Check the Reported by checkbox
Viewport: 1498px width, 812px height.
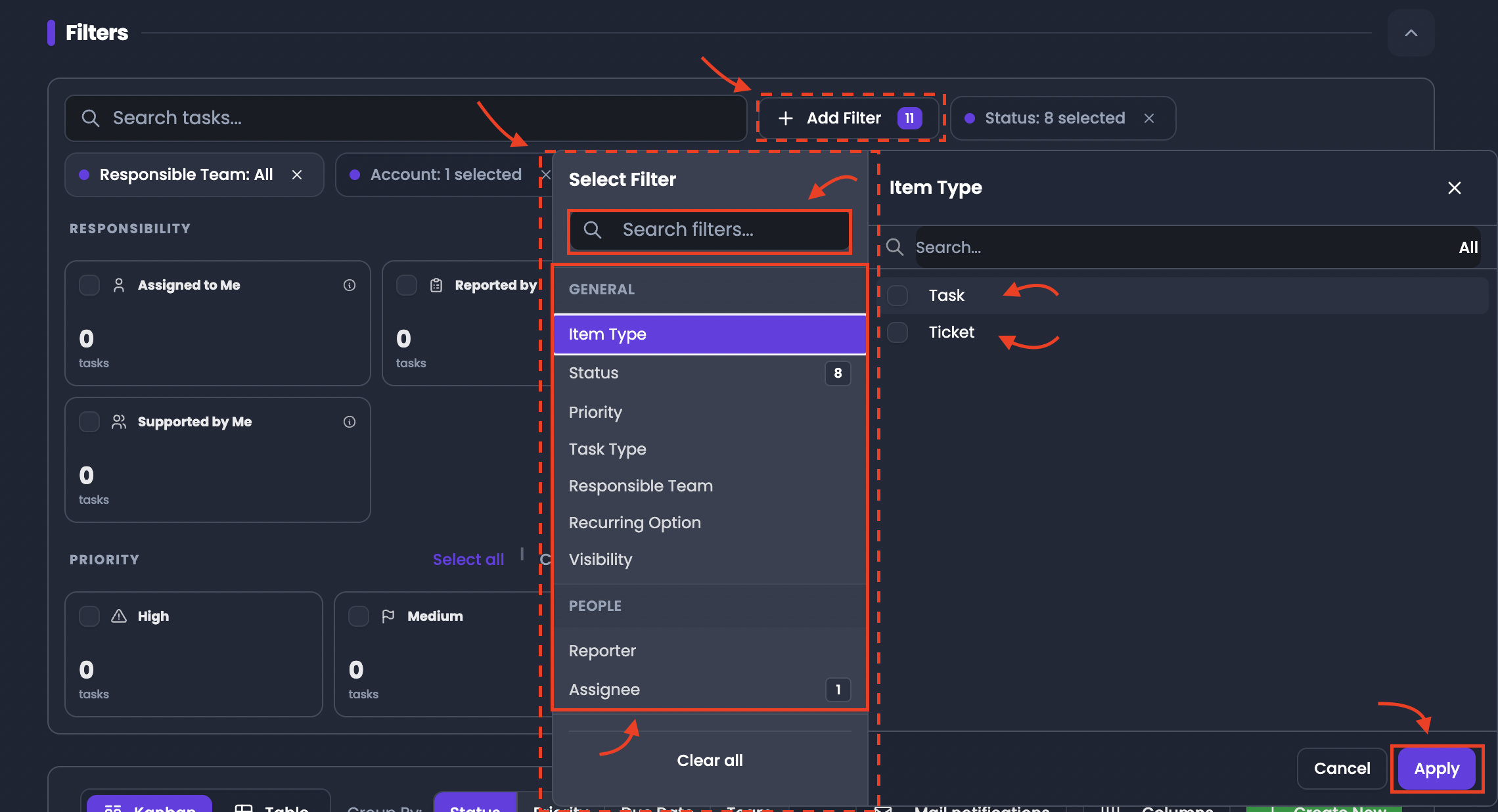[407, 285]
